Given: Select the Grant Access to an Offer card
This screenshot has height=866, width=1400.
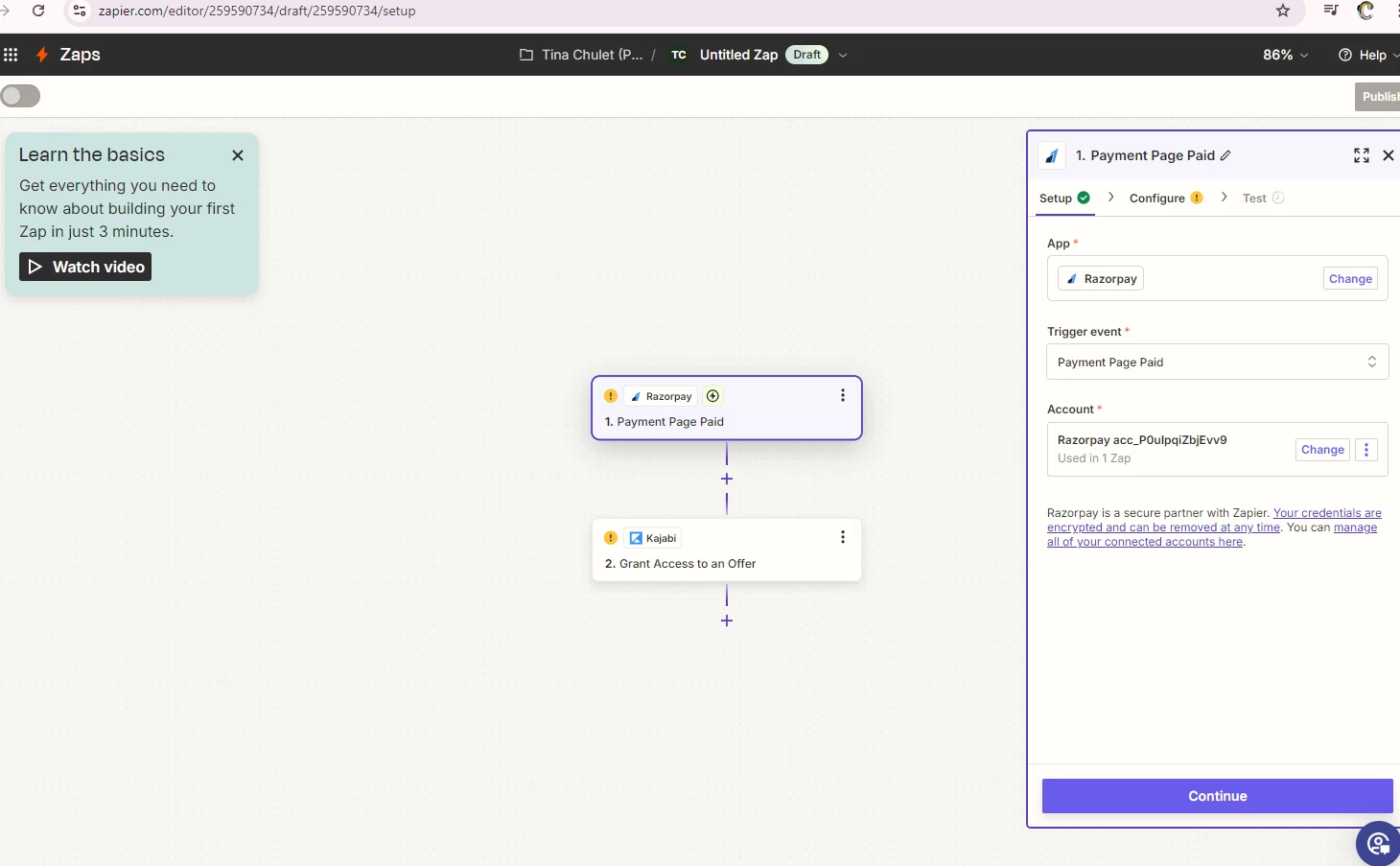Looking at the screenshot, I should point(727,550).
